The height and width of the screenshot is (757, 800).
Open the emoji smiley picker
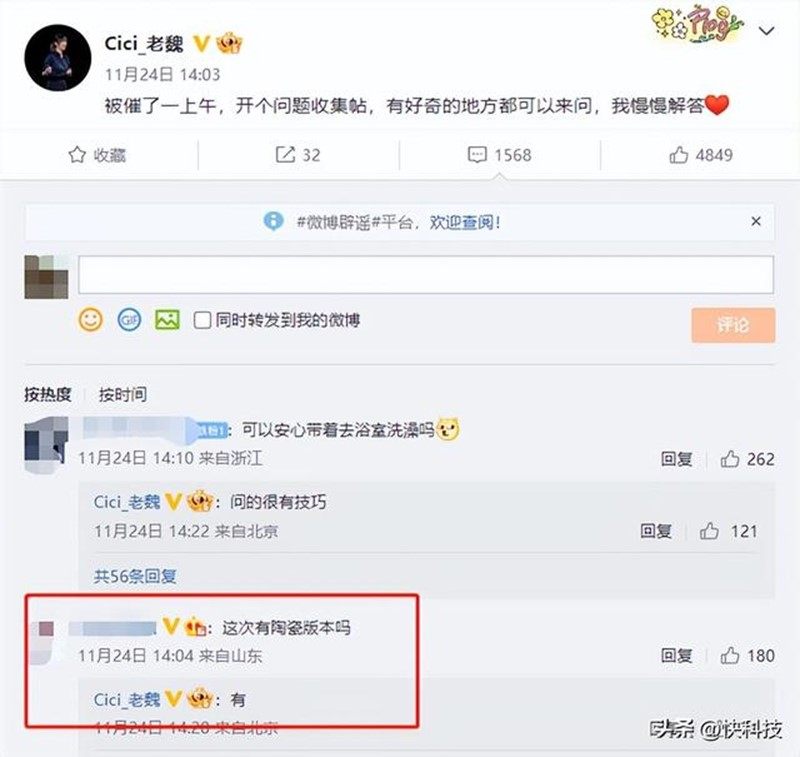91,320
